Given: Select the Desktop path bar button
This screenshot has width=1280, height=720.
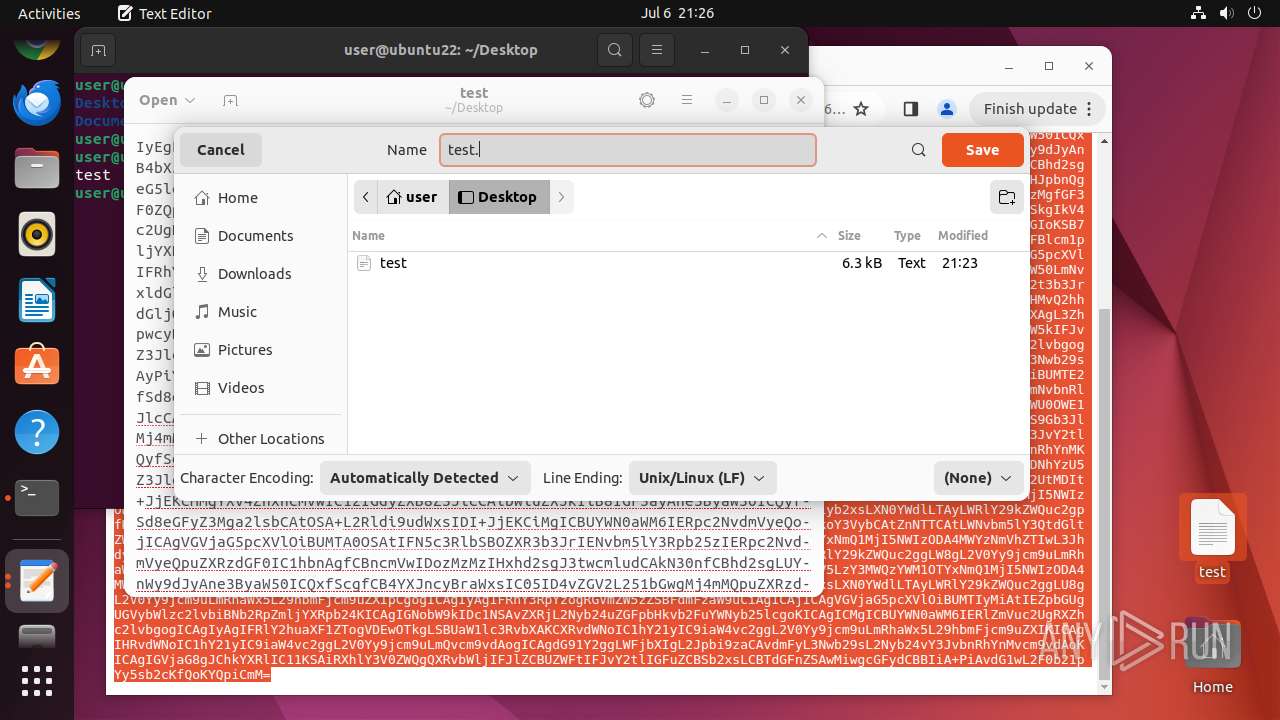Looking at the screenshot, I should tap(498, 197).
